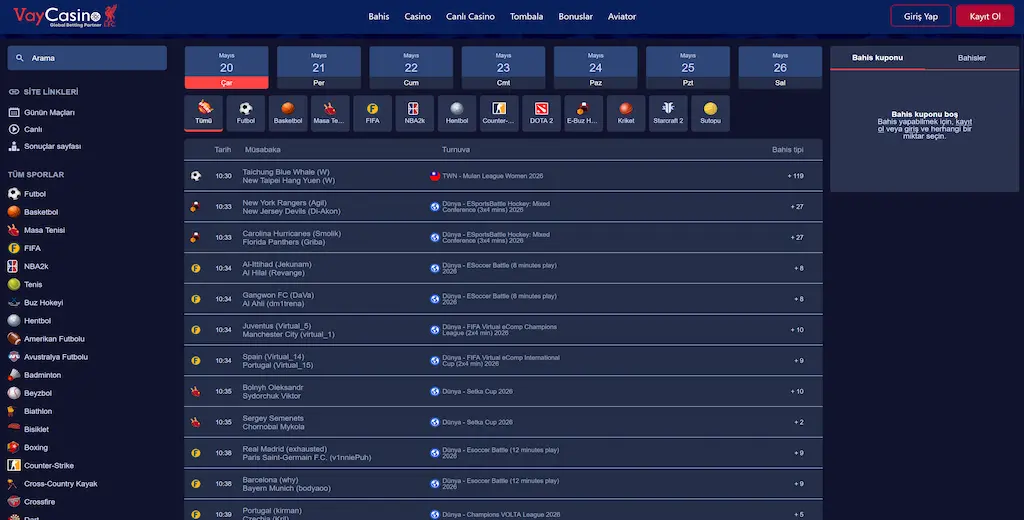The image size is (1024, 520).
Task: Open the Al-Ittihad vs Al Hilal match
Action: tap(503, 268)
